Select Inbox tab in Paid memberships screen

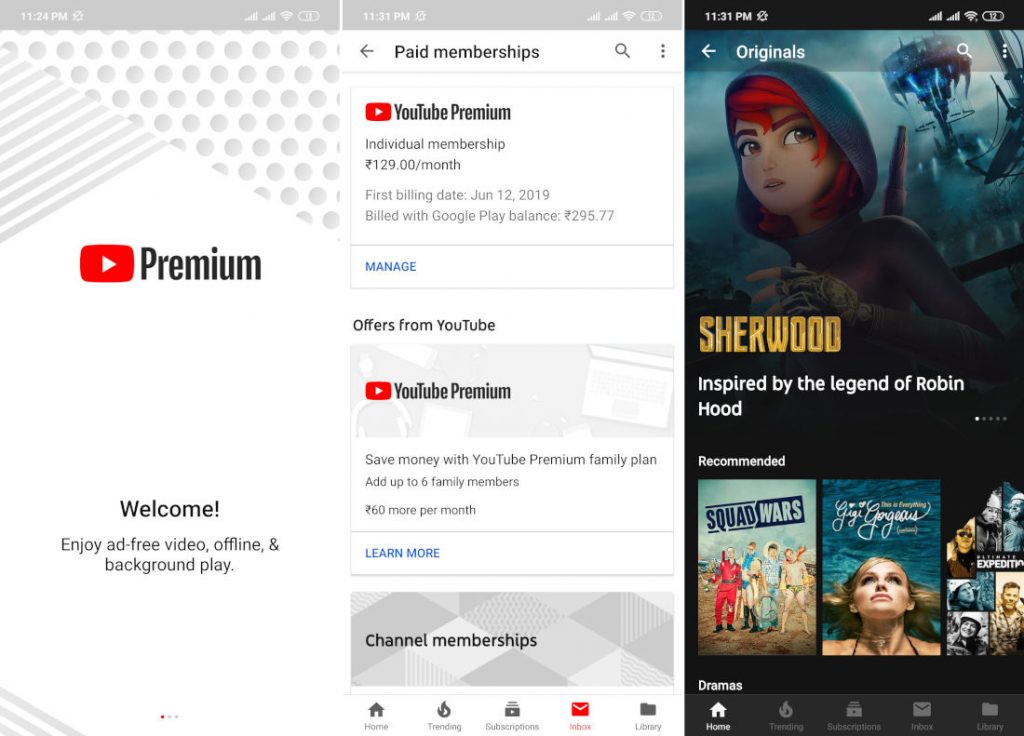(580, 716)
